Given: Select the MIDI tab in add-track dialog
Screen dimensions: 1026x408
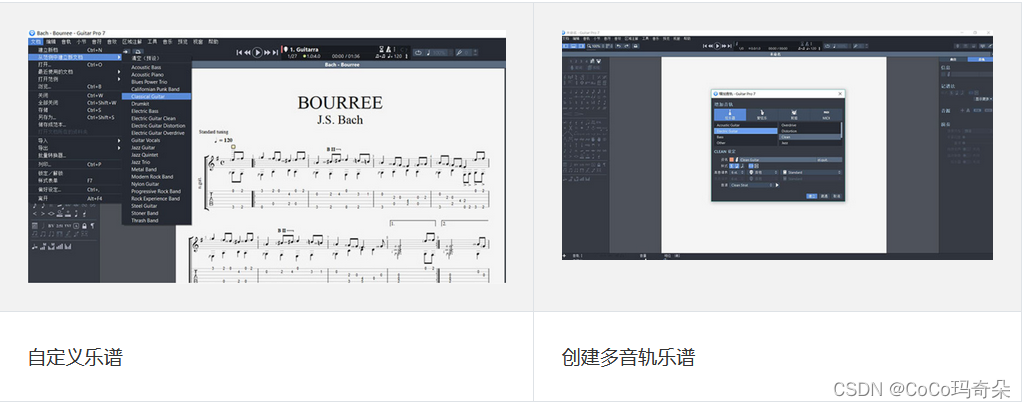Looking at the screenshot, I should pos(826,114).
